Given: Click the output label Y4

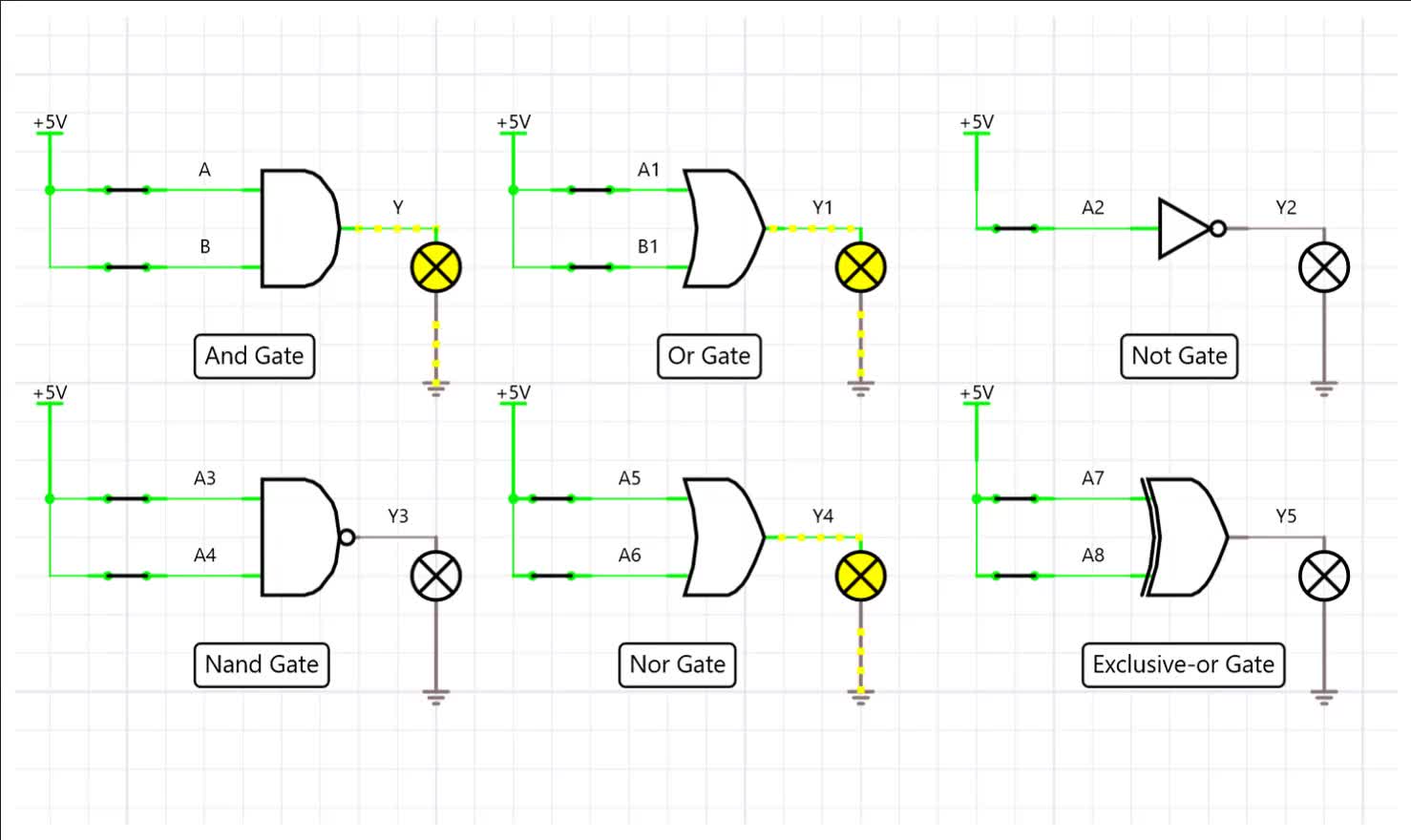Looking at the screenshot, I should 823,515.
